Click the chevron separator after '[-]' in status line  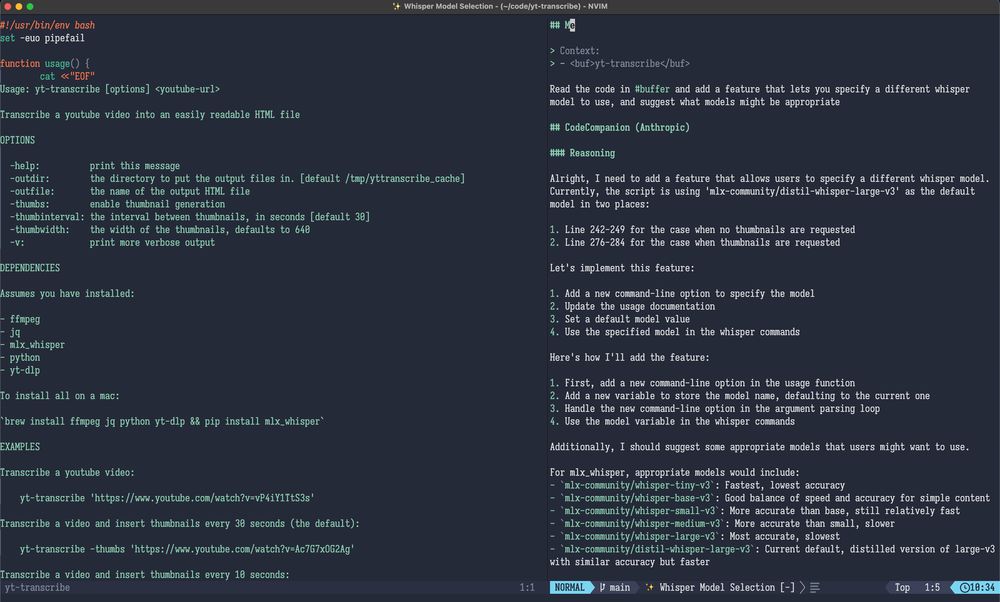click(802, 587)
